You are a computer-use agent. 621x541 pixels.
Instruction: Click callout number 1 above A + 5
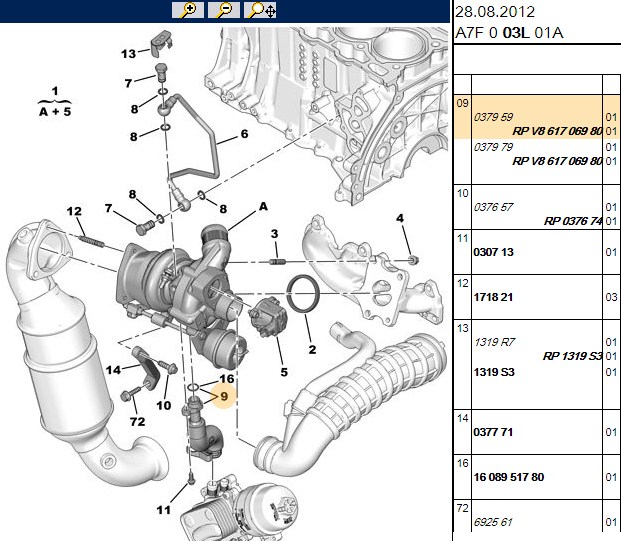tap(55, 91)
